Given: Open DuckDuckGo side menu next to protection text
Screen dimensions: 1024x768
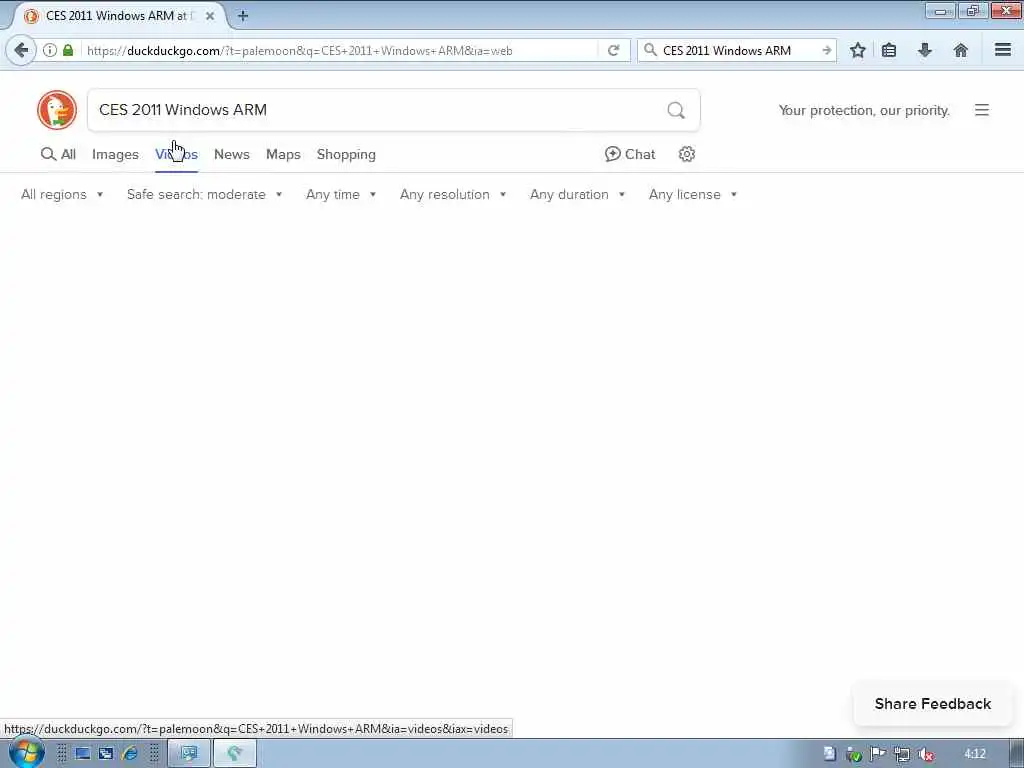Looking at the screenshot, I should click(x=982, y=110).
